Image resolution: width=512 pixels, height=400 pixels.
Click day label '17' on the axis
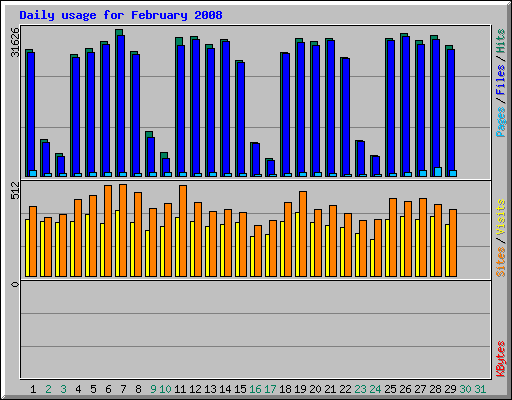tap(270, 389)
